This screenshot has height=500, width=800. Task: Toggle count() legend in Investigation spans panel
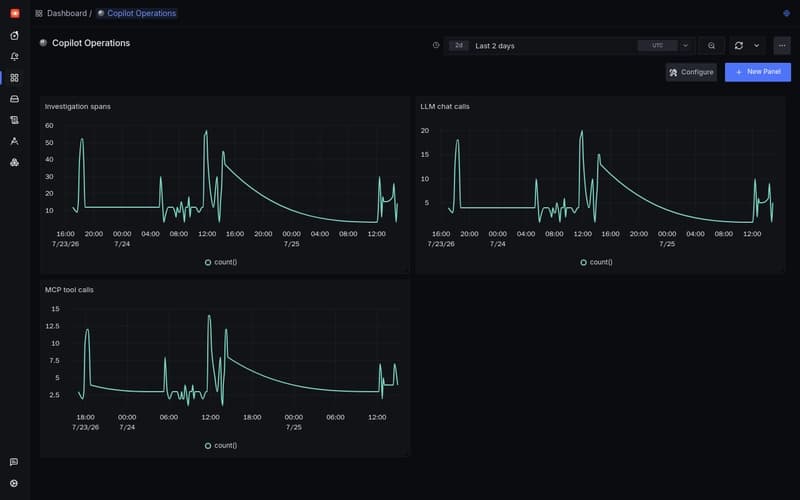coord(220,262)
